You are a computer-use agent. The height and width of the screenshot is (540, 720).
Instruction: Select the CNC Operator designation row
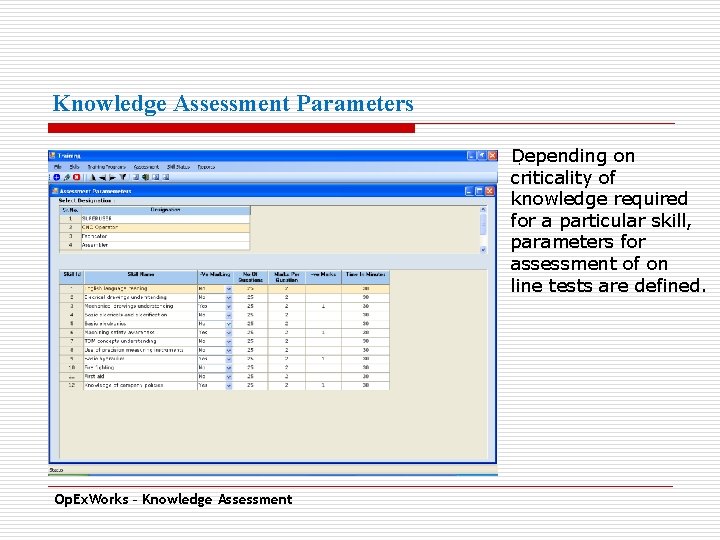(x=155, y=227)
